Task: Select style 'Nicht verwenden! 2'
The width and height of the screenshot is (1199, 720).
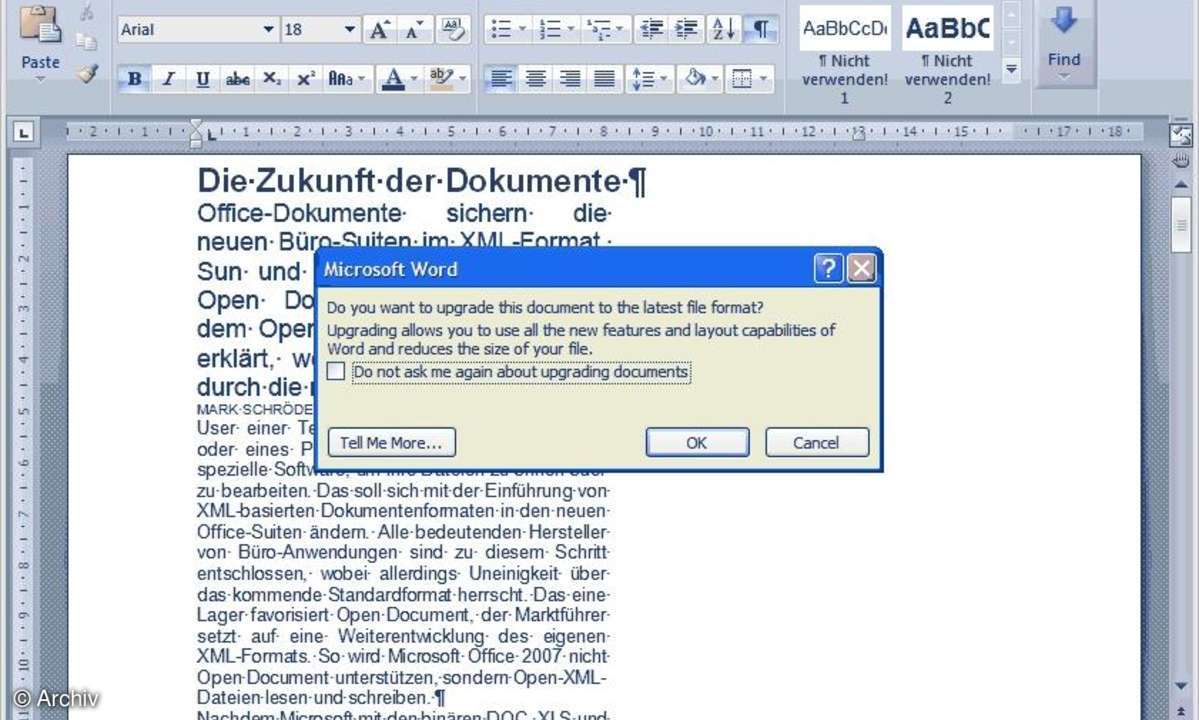Action: tap(947, 55)
